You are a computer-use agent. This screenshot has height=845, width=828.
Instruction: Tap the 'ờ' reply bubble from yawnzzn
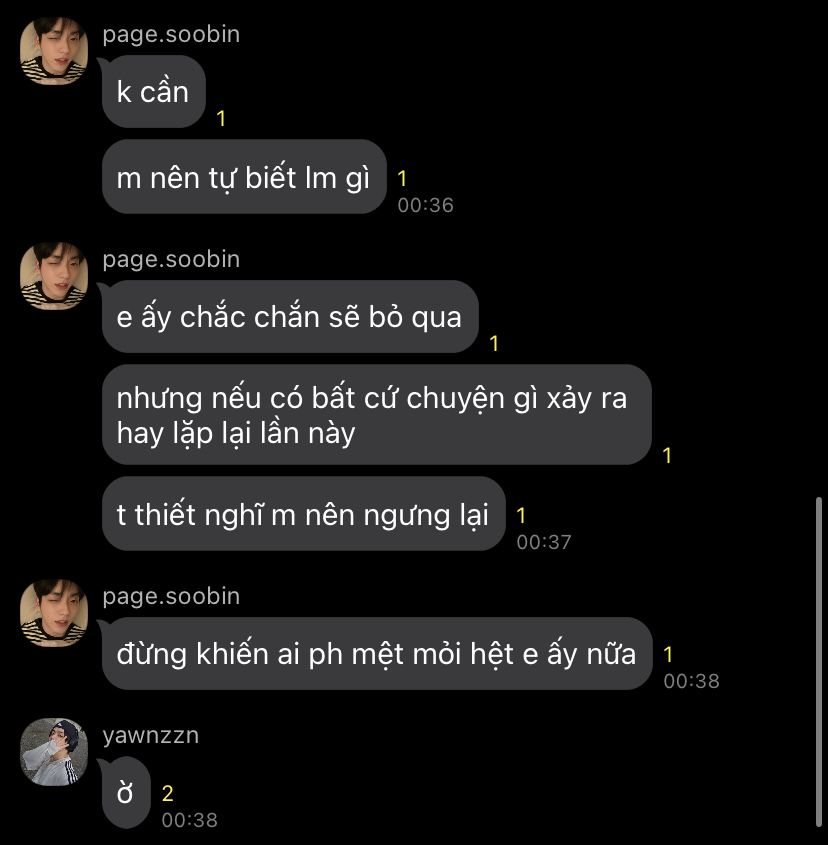coord(126,793)
